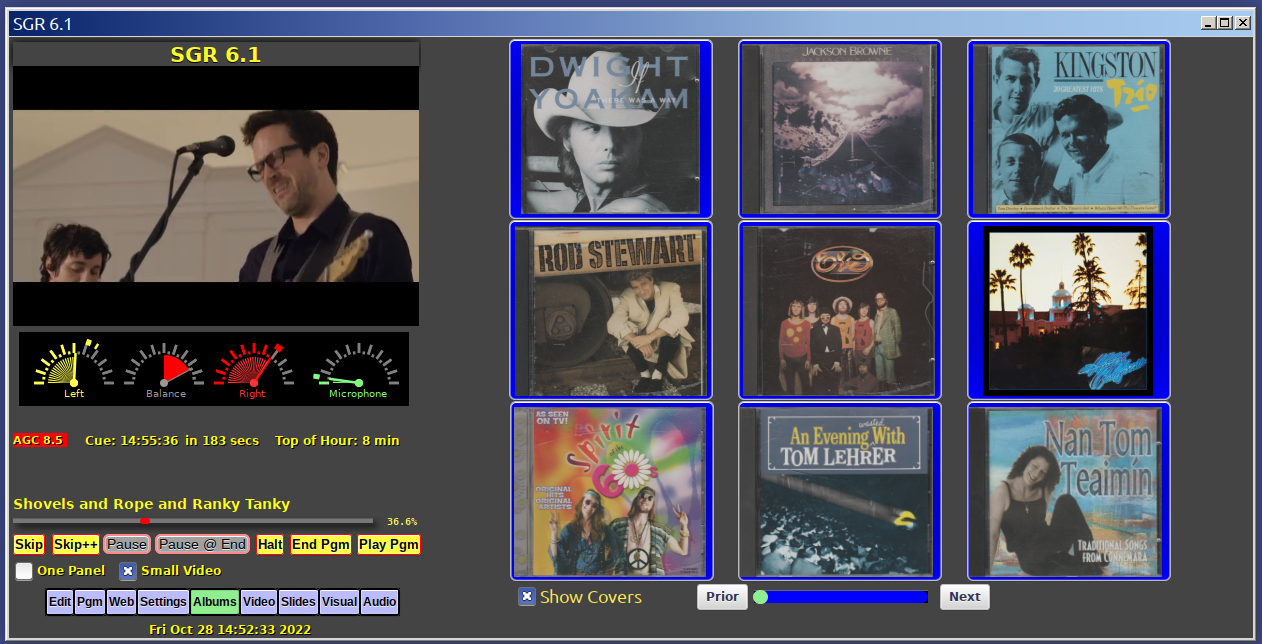Go to Prior album page

click(722, 597)
